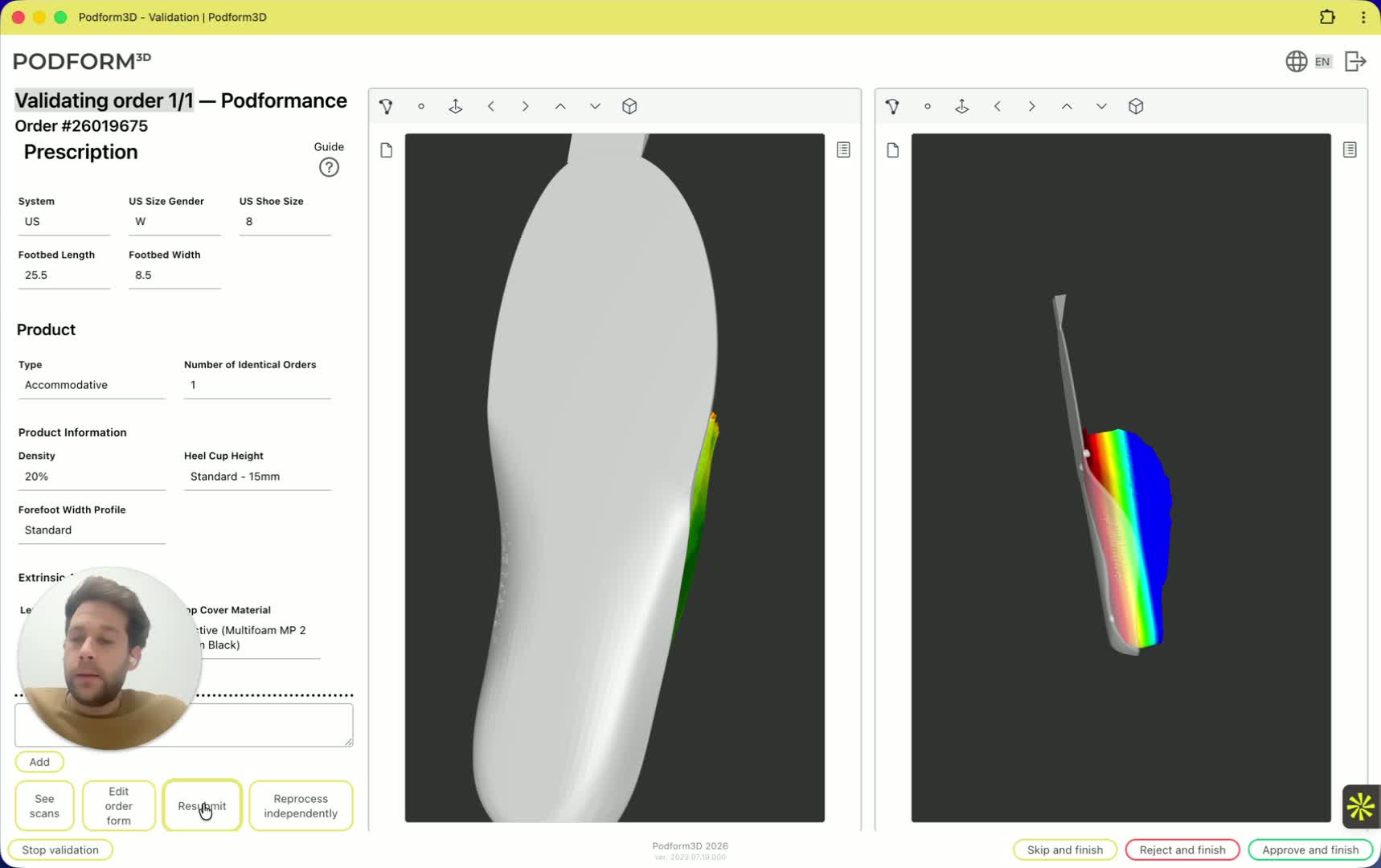1381x868 pixels.
Task: Click the globe language icon
Action: [1296, 61]
